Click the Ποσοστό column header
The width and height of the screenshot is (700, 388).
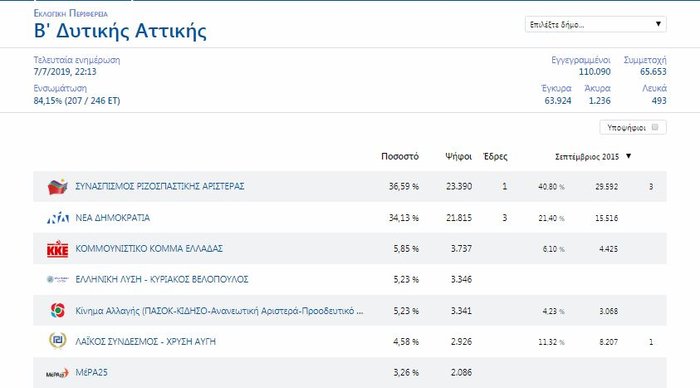[400, 156]
